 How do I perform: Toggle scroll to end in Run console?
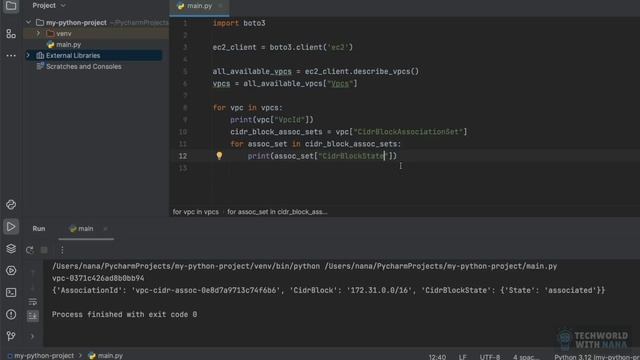pos(33,316)
